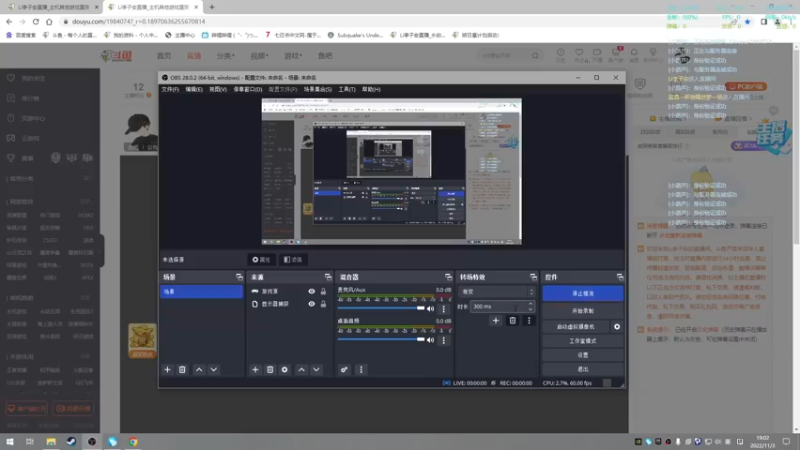Mute the 桌面音频 audio channel

431,340
